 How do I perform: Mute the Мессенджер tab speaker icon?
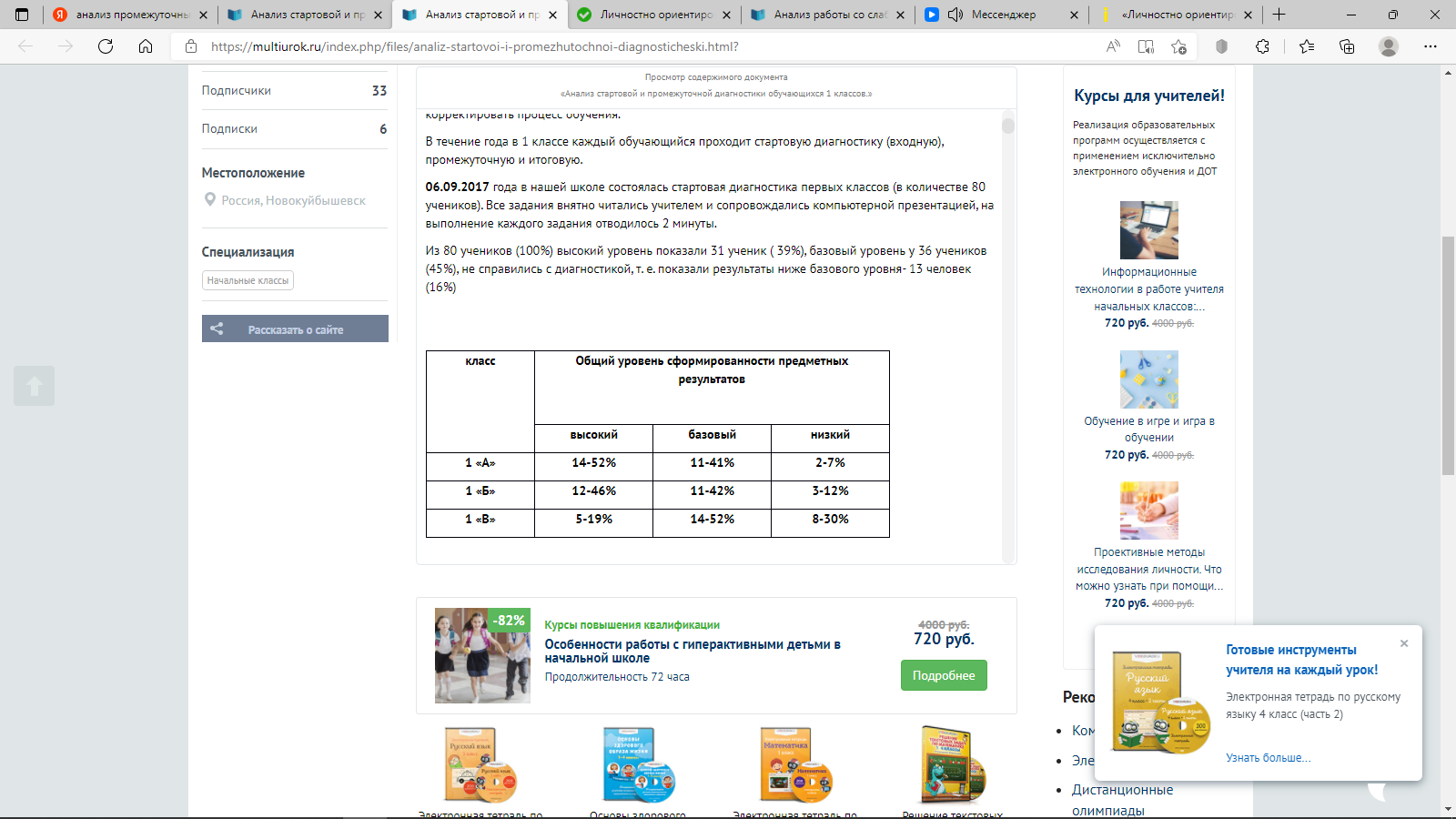(955, 15)
